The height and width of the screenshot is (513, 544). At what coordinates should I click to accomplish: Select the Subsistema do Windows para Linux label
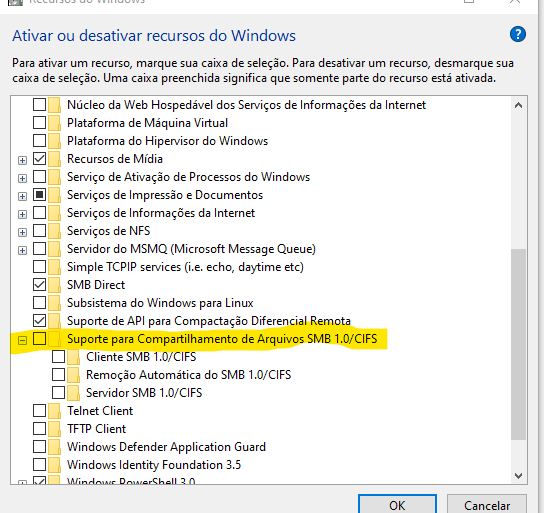(x=160, y=303)
